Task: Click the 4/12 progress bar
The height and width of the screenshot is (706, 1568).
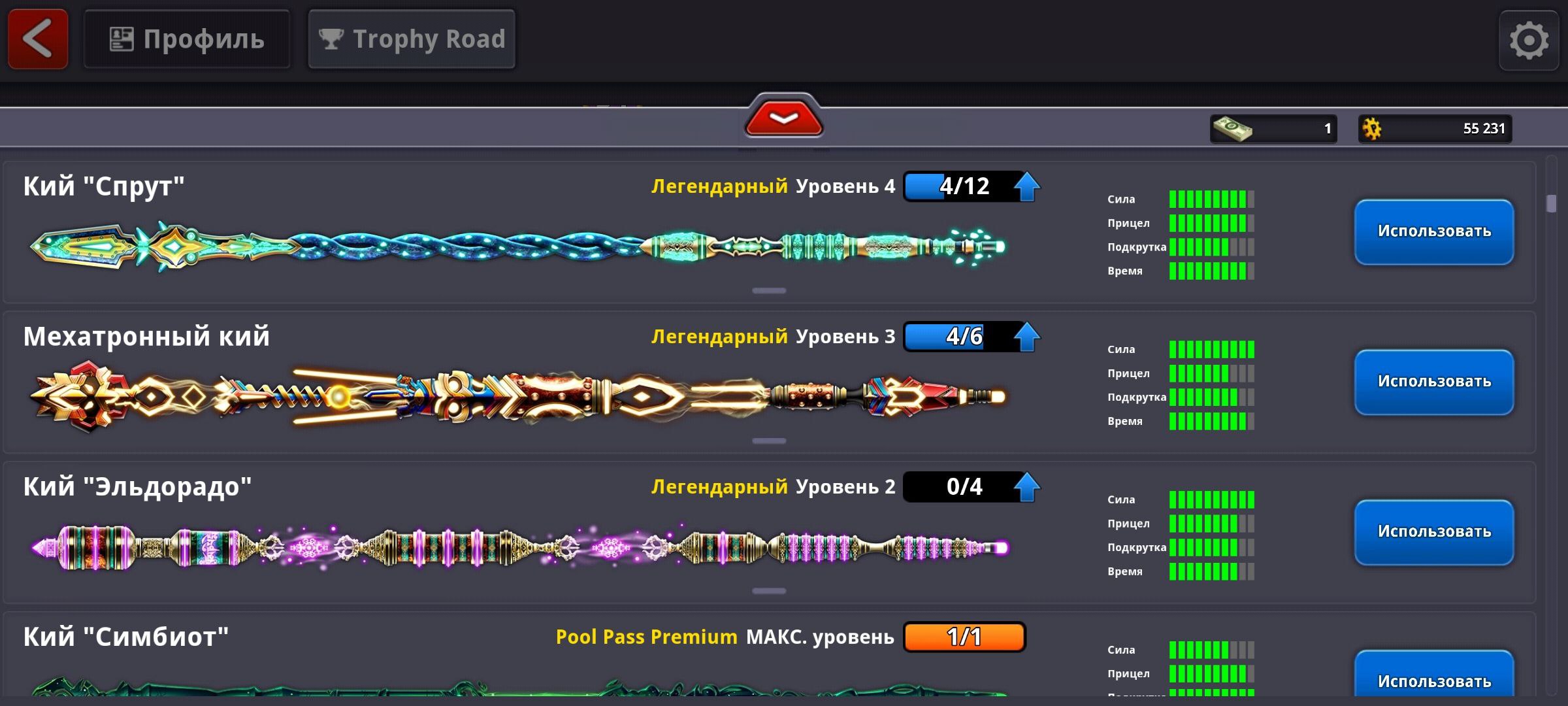Action: (x=964, y=186)
